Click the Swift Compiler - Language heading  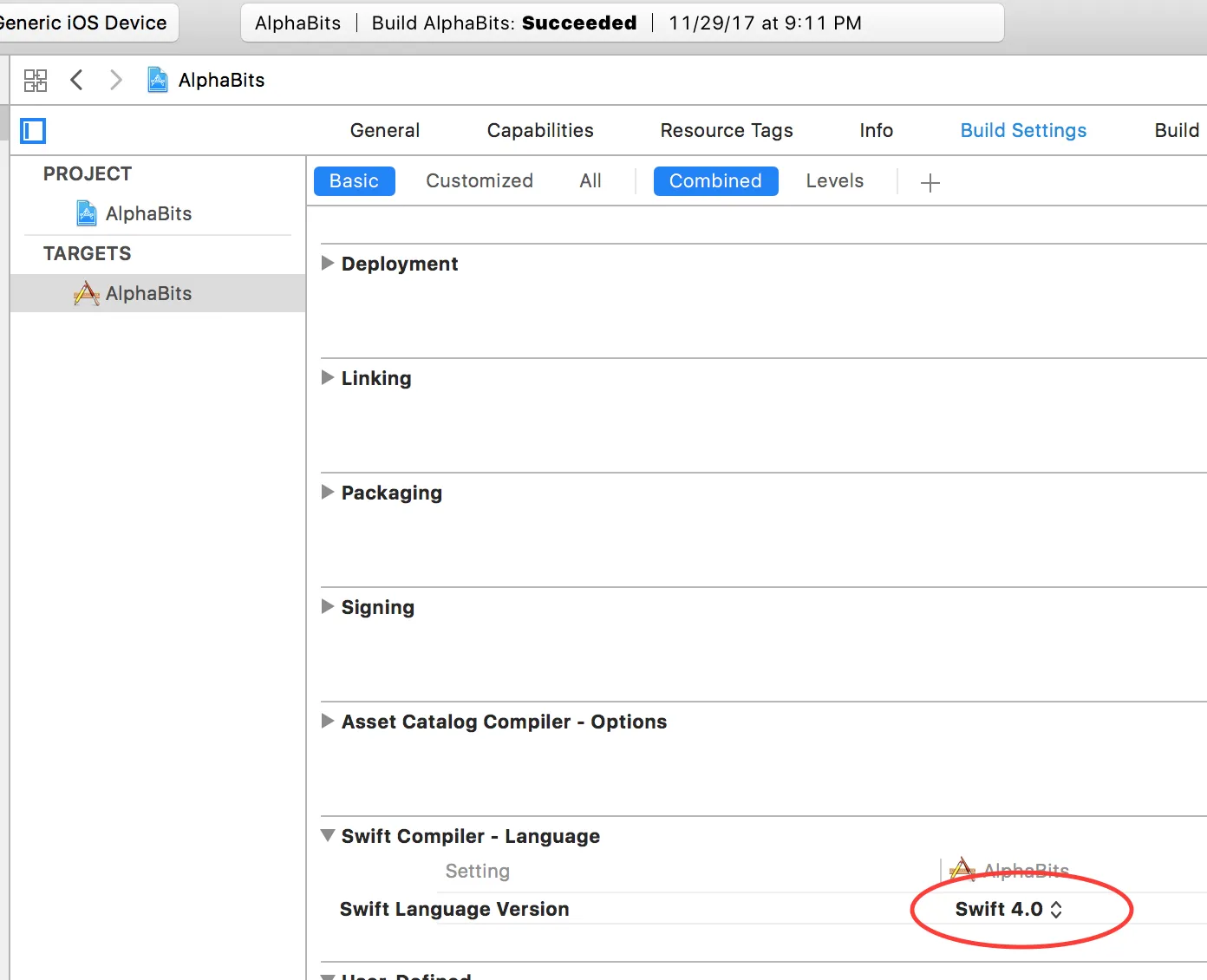pyautogui.click(x=471, y=836)
